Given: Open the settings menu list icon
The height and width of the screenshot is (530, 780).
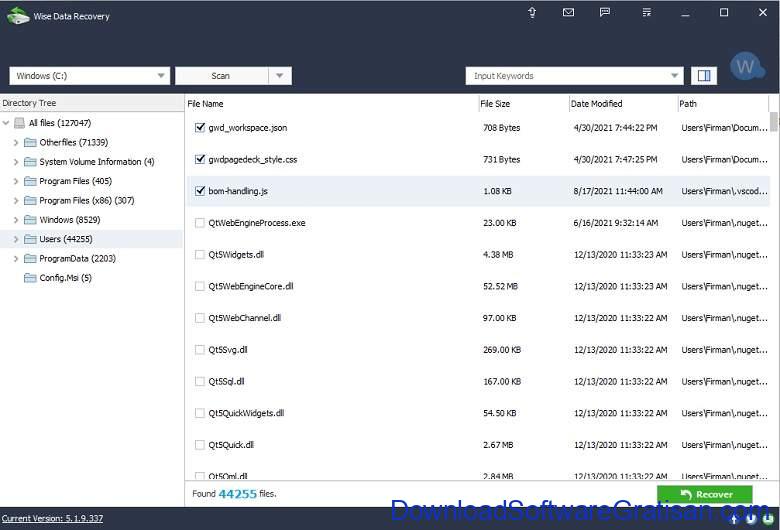Looking at the screenshot, I should [x=646, y=12].
